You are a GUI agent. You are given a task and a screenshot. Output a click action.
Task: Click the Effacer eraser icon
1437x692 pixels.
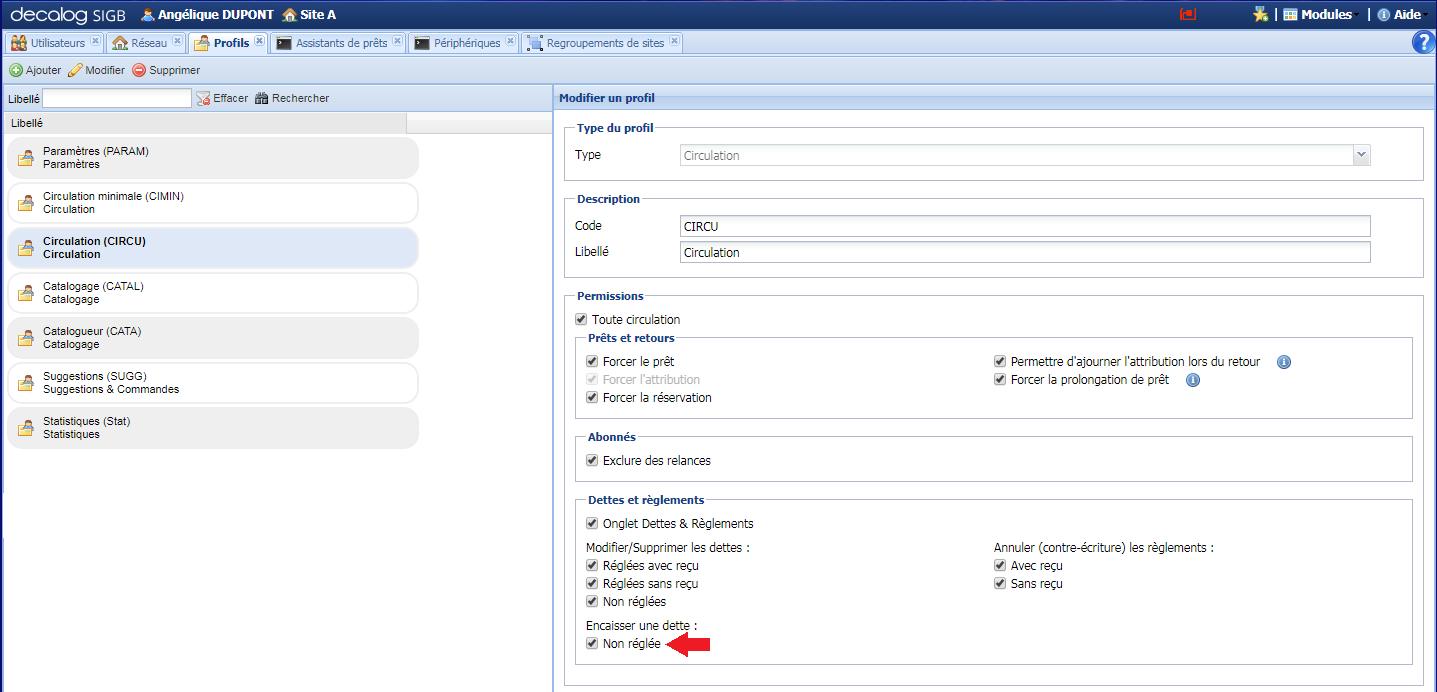(x=203, y=99)
